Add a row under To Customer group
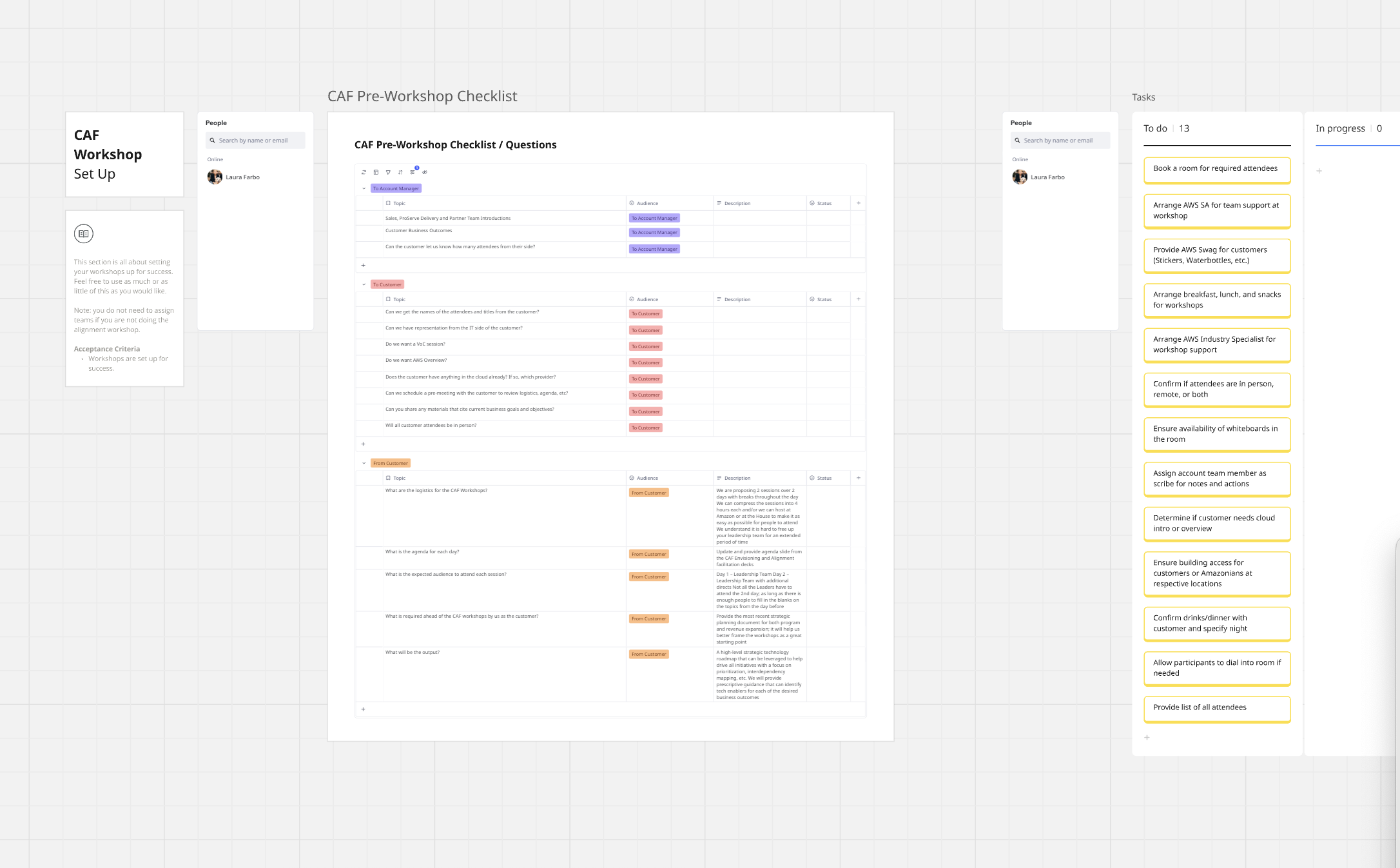The image size is (1400, 868). [364, 444]
